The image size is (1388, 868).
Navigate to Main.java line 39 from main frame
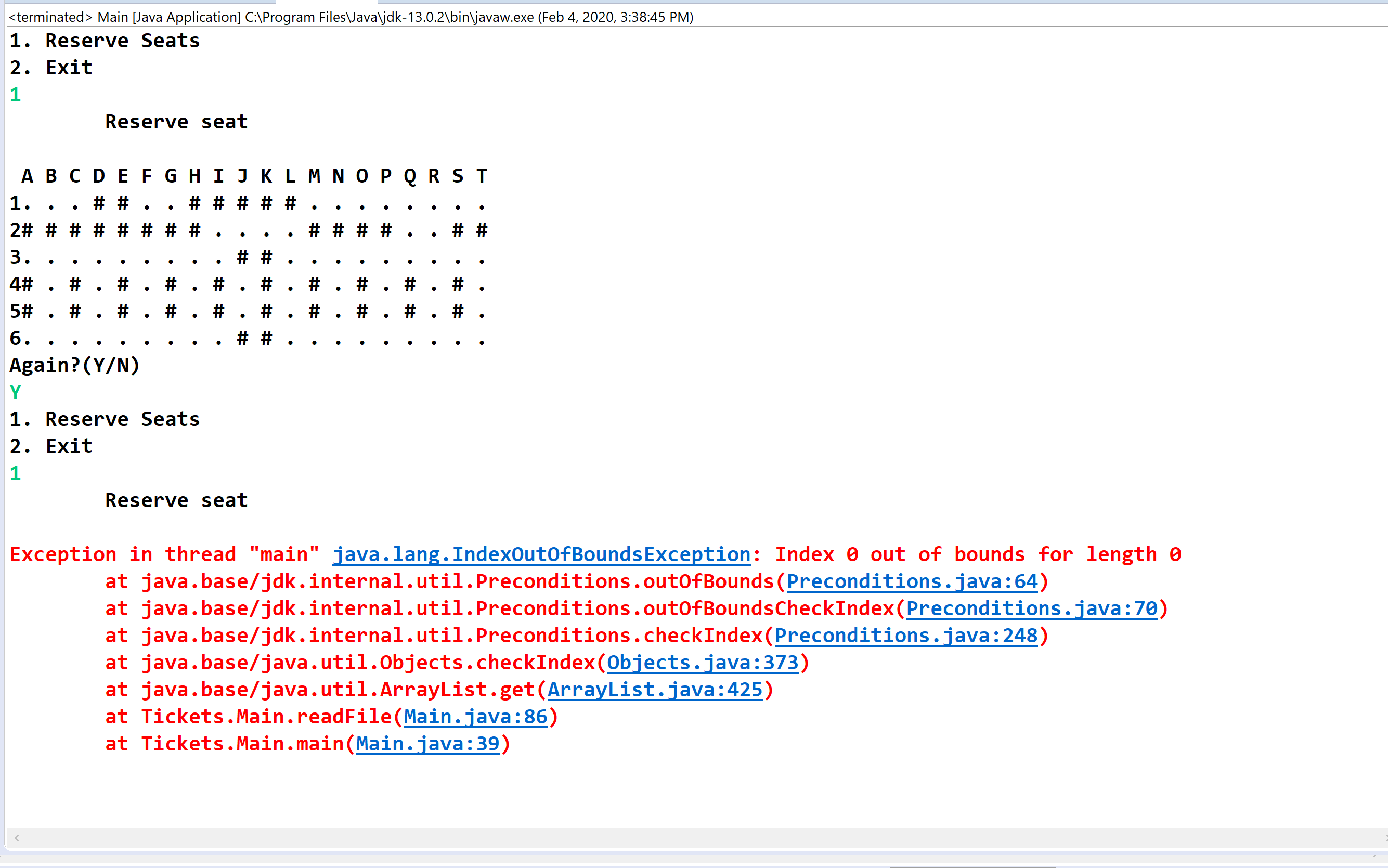tap(428, 743)
